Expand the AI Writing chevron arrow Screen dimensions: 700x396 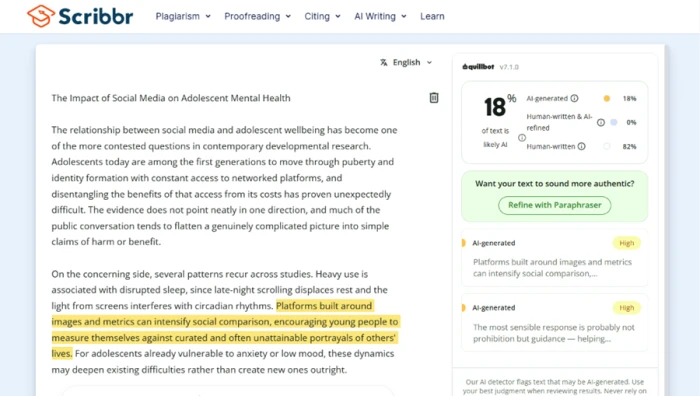404,17
